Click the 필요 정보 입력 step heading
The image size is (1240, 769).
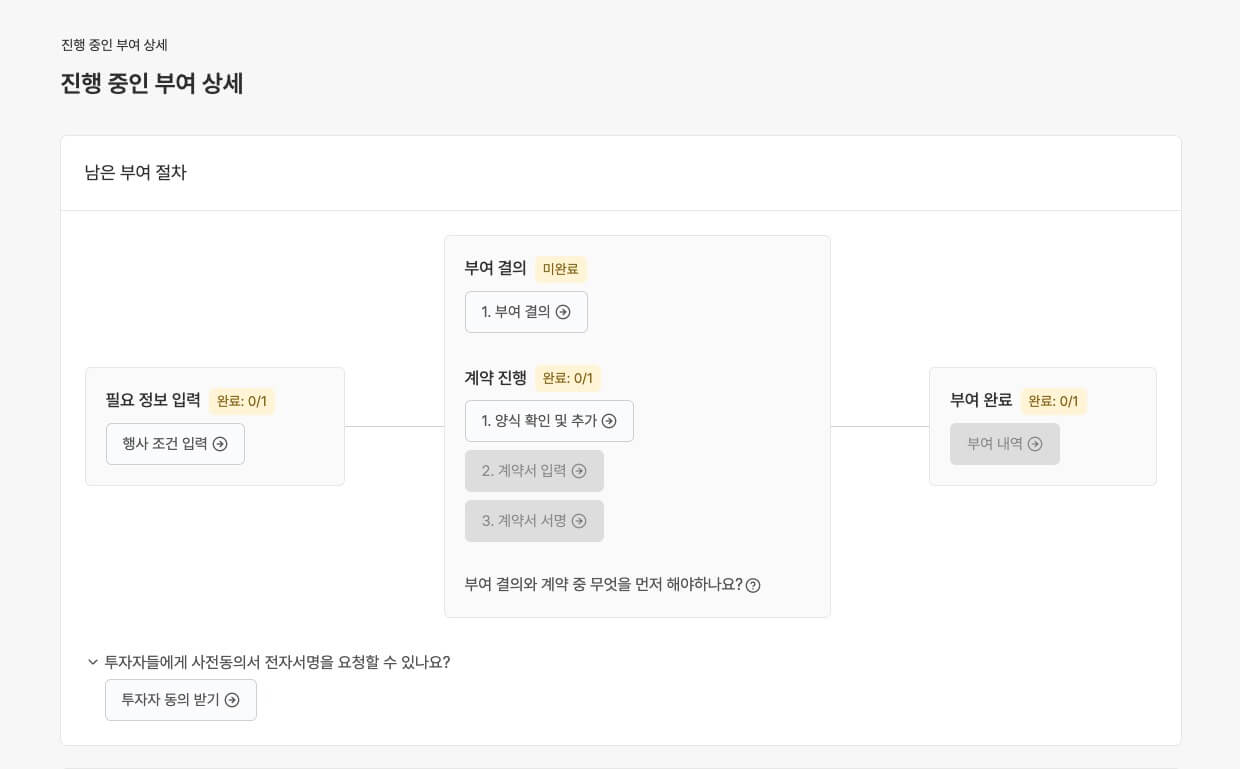[153, 400]
